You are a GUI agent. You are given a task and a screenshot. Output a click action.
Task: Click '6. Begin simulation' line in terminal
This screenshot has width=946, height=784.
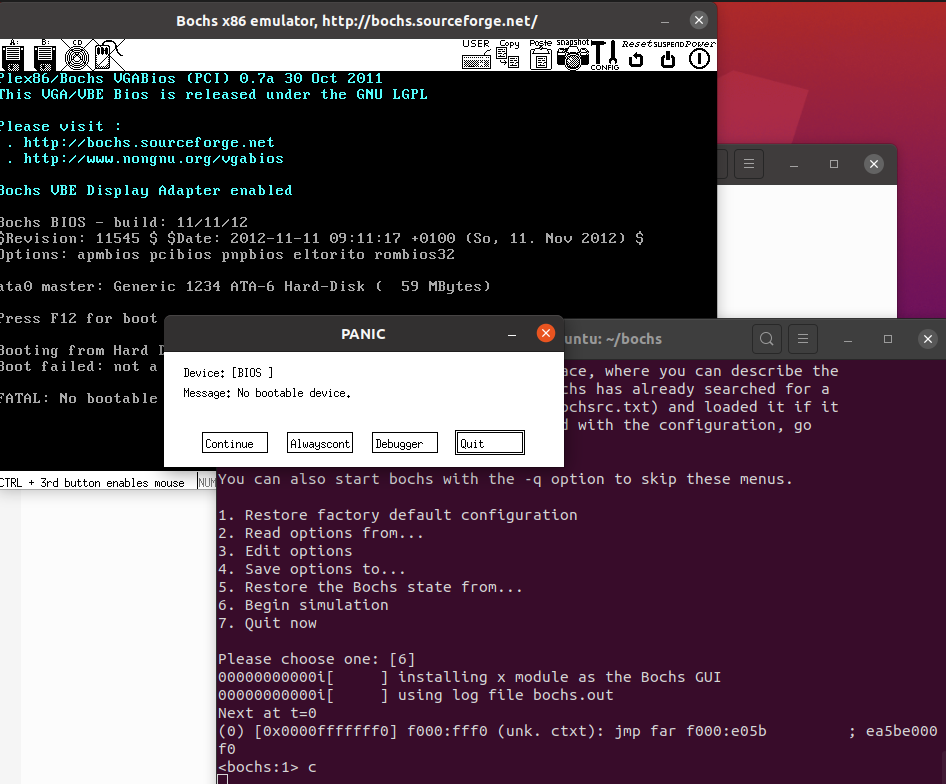(x=303, y=605)
